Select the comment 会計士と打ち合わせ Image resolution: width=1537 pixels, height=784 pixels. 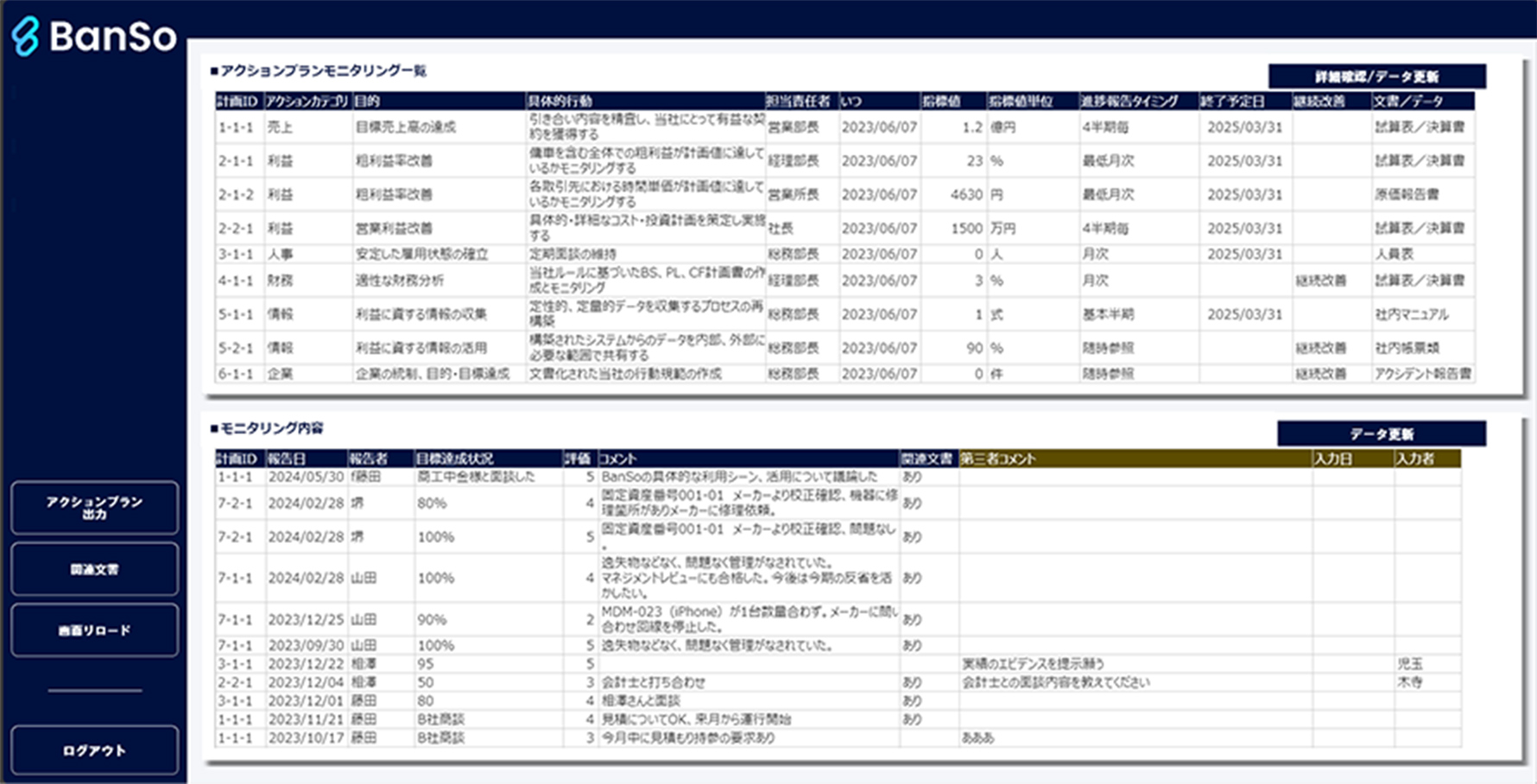(x=653, y=681)
